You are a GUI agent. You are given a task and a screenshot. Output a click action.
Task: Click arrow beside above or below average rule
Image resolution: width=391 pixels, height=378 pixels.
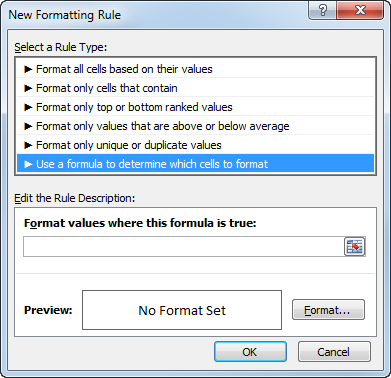click(x=28, y=126)
